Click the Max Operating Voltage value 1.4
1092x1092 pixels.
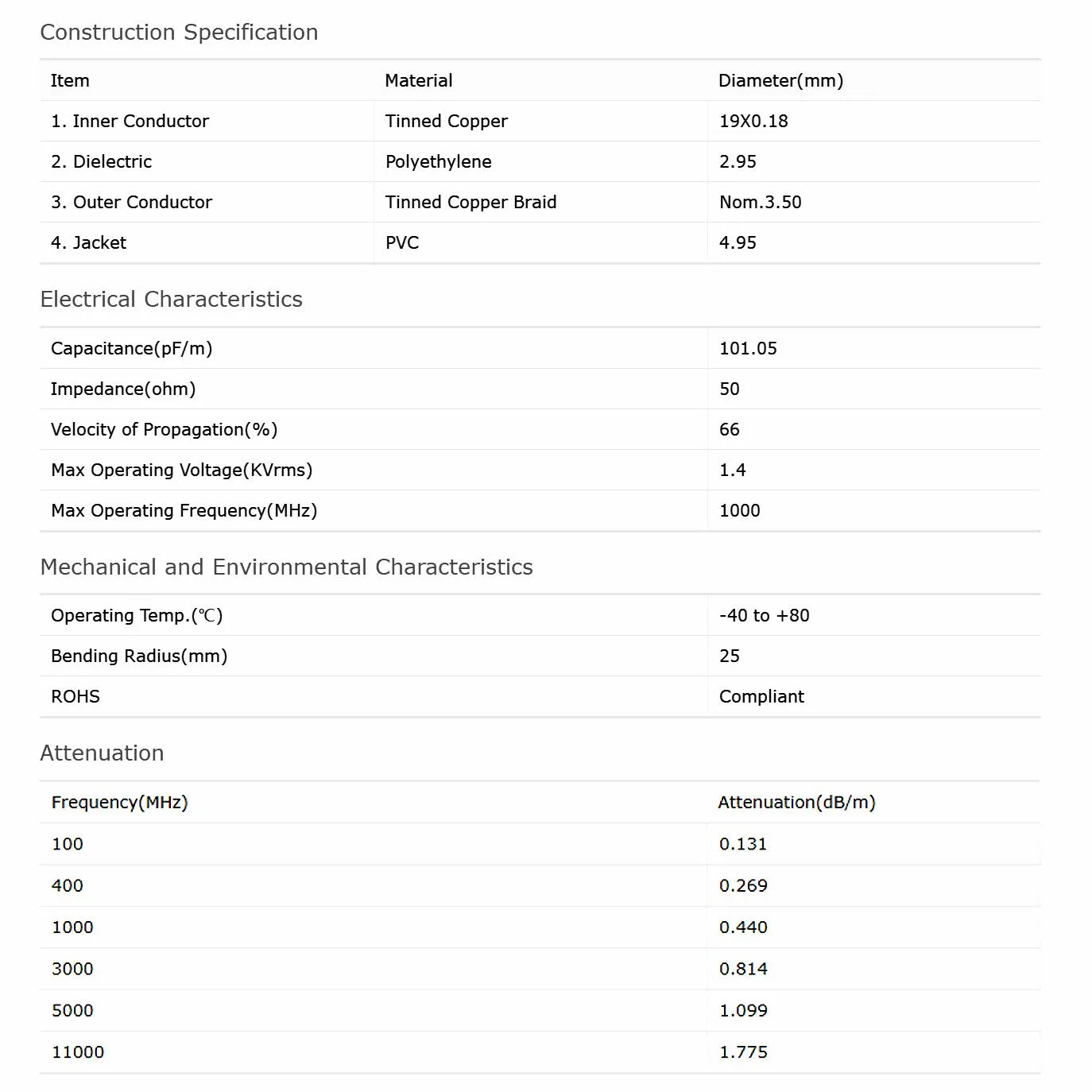[732, 470]
